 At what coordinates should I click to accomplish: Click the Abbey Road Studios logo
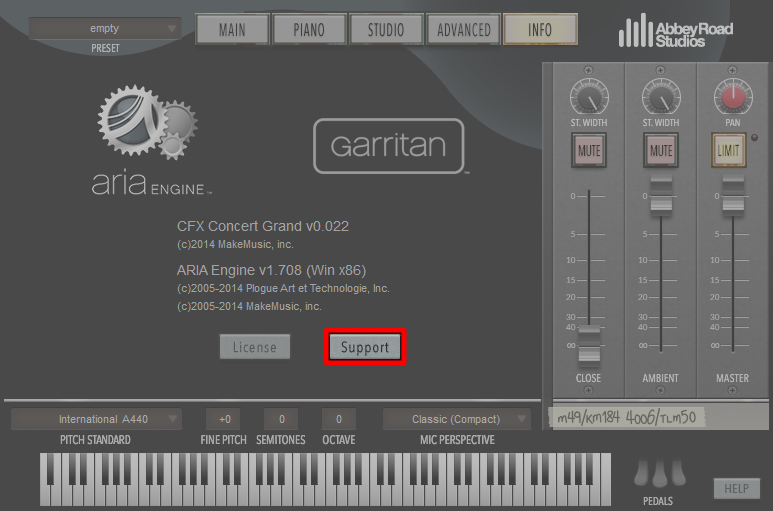point(676,31)
